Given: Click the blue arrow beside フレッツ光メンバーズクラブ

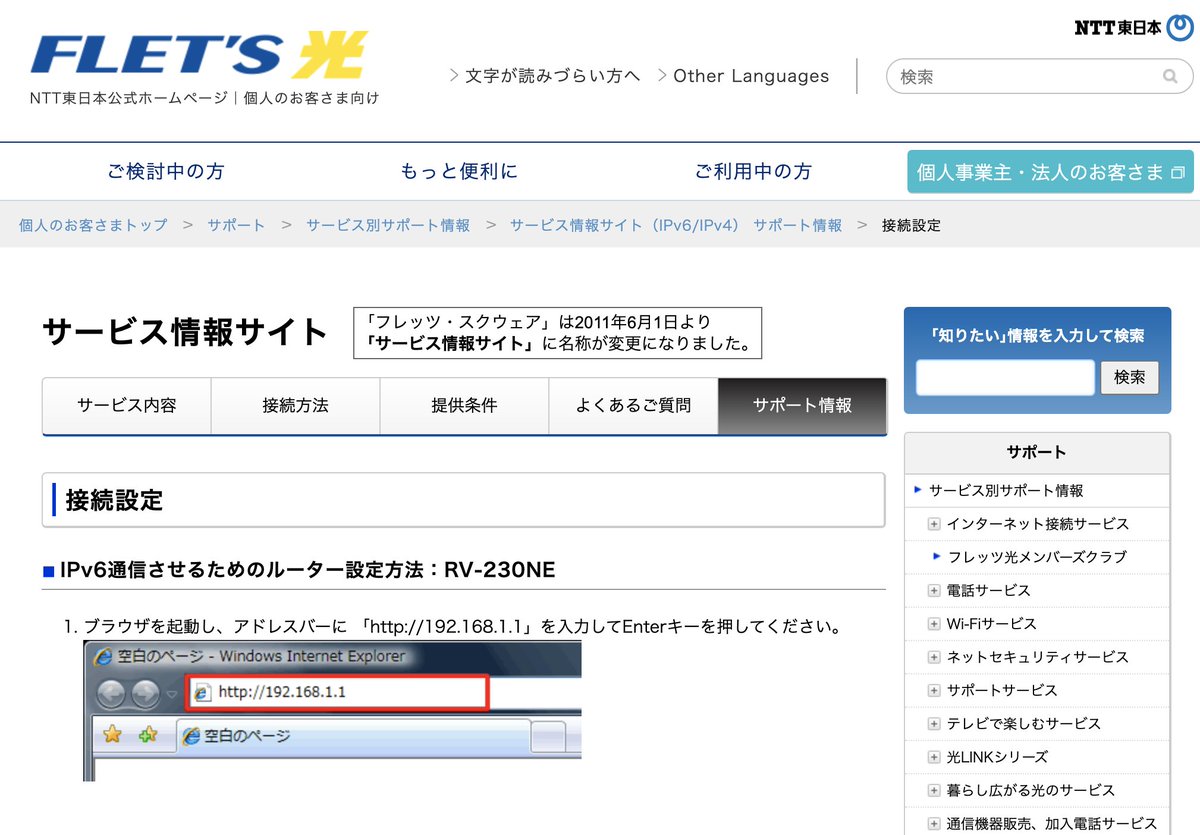Looking at the screenshot, I should click(x=937, y=556).
